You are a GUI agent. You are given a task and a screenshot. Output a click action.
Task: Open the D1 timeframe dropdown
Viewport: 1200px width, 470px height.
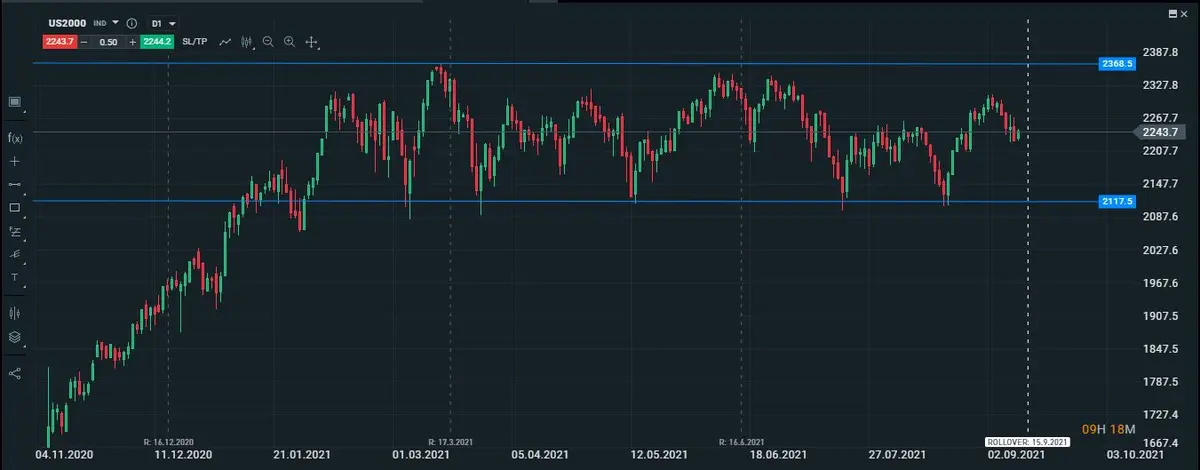coord(163,22)
